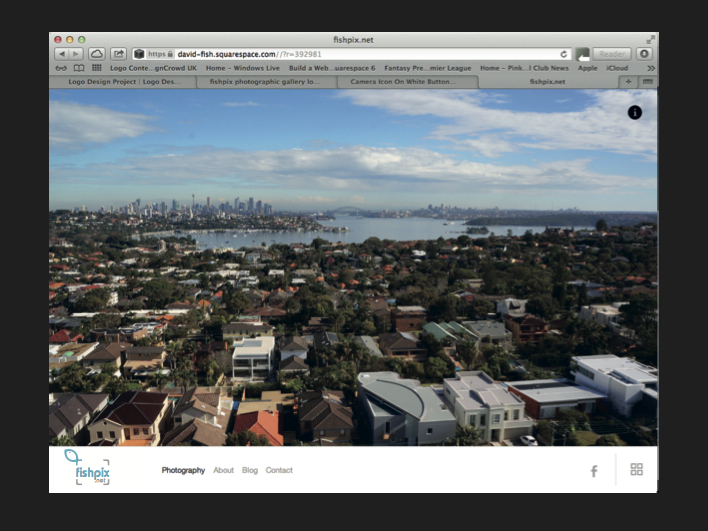Go to the Blog page
This screenshot has width=708, height=531.
click(249, 470)
